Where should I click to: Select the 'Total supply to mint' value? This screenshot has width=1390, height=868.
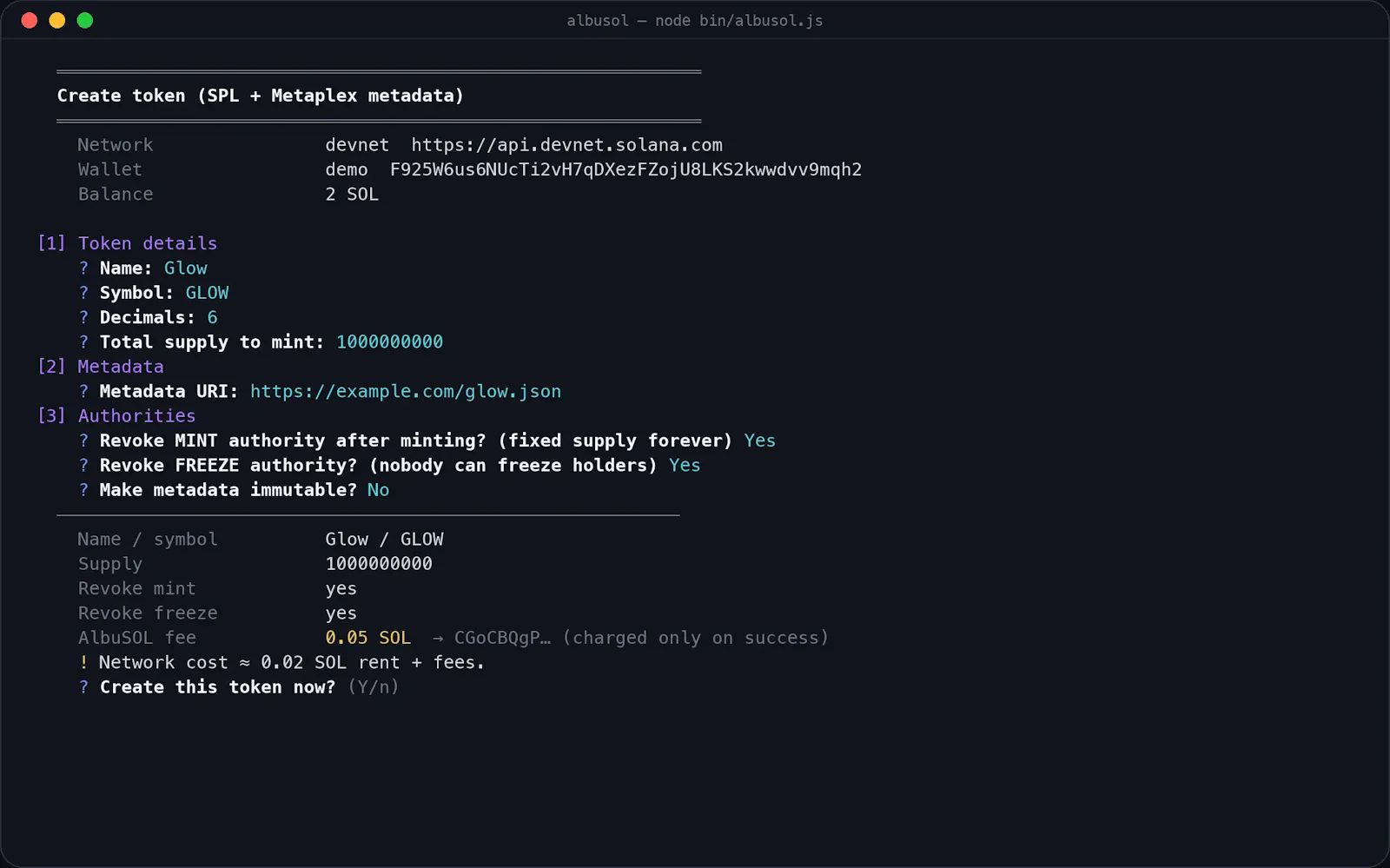[x=389, y=341]
